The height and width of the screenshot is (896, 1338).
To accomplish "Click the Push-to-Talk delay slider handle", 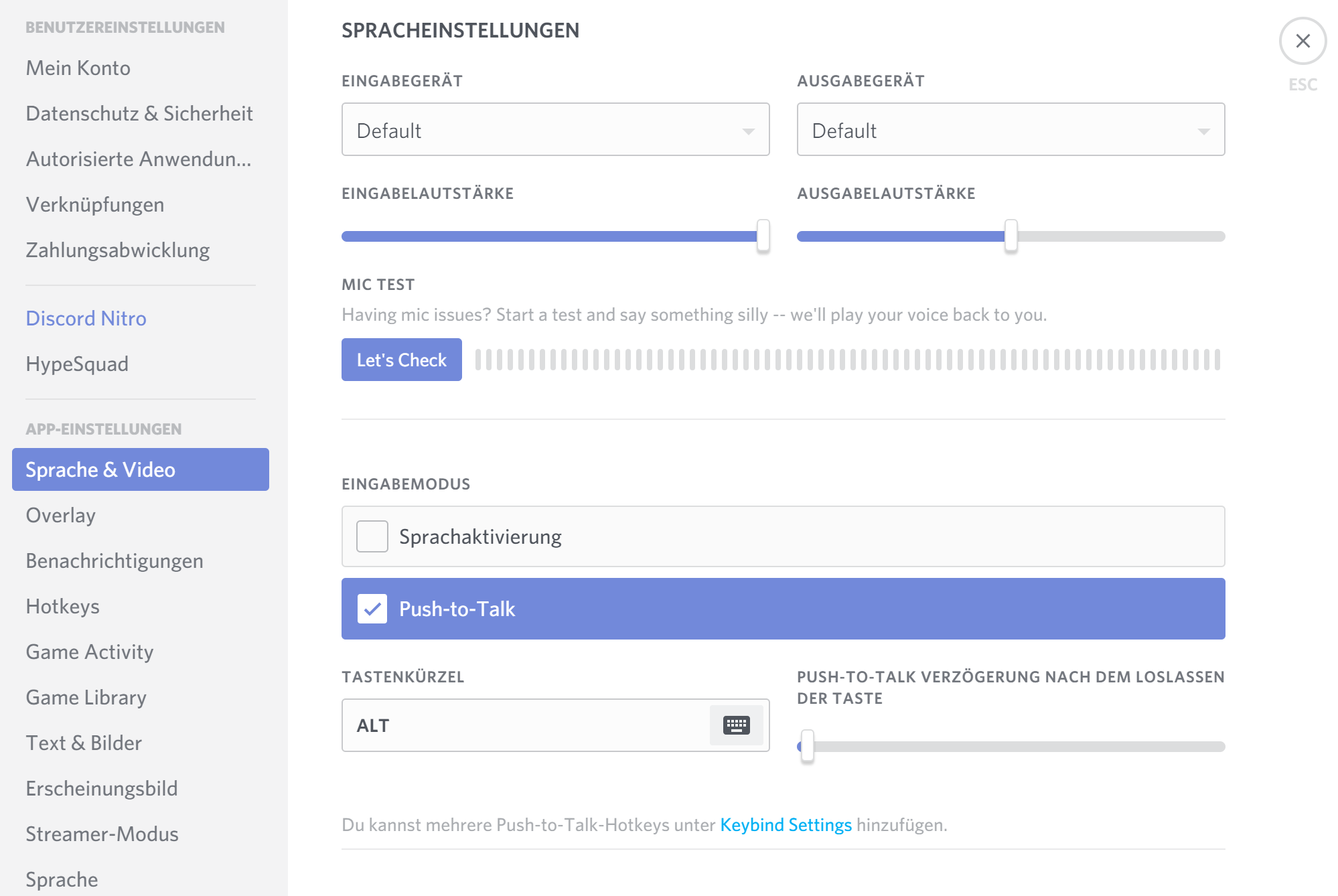I will [808, 746].
